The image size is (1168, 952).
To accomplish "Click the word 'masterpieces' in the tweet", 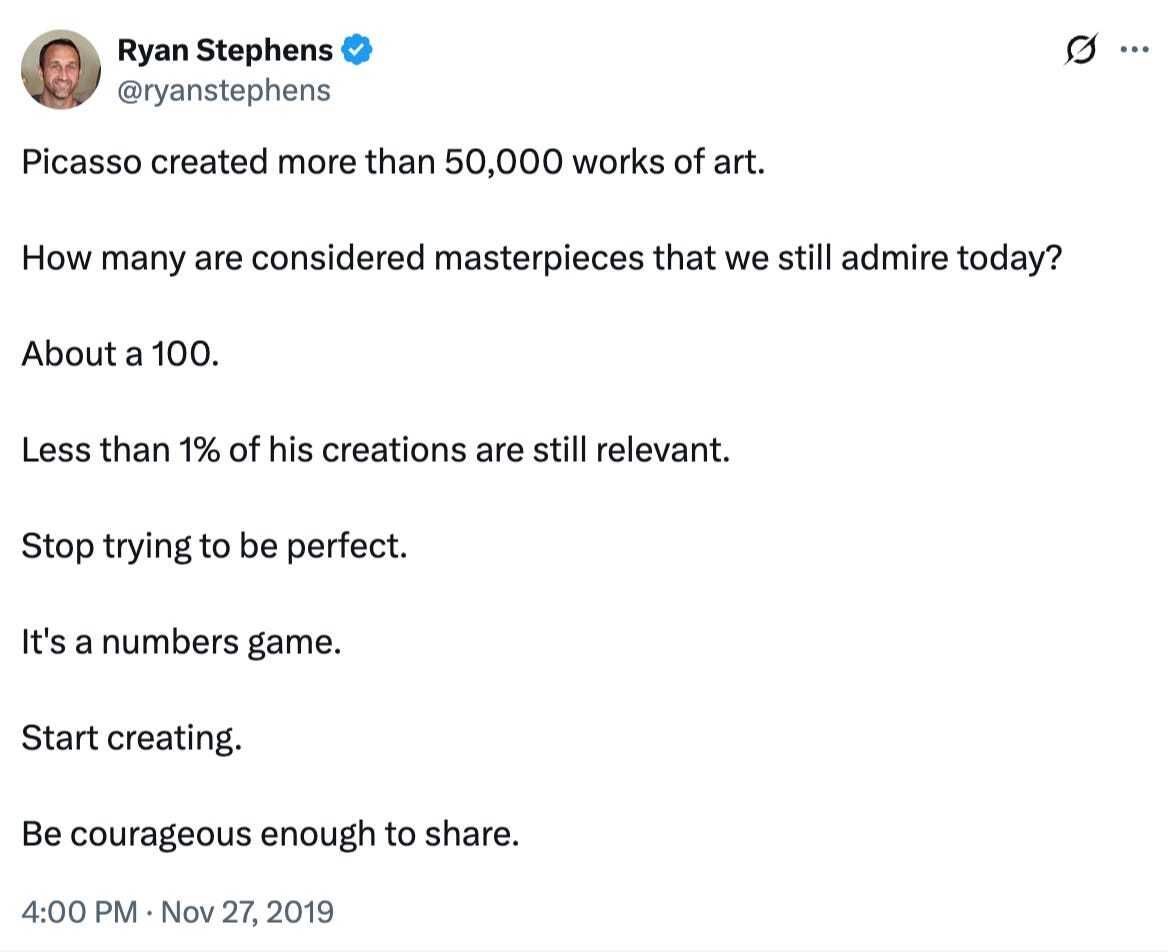I will click(540, 259).
